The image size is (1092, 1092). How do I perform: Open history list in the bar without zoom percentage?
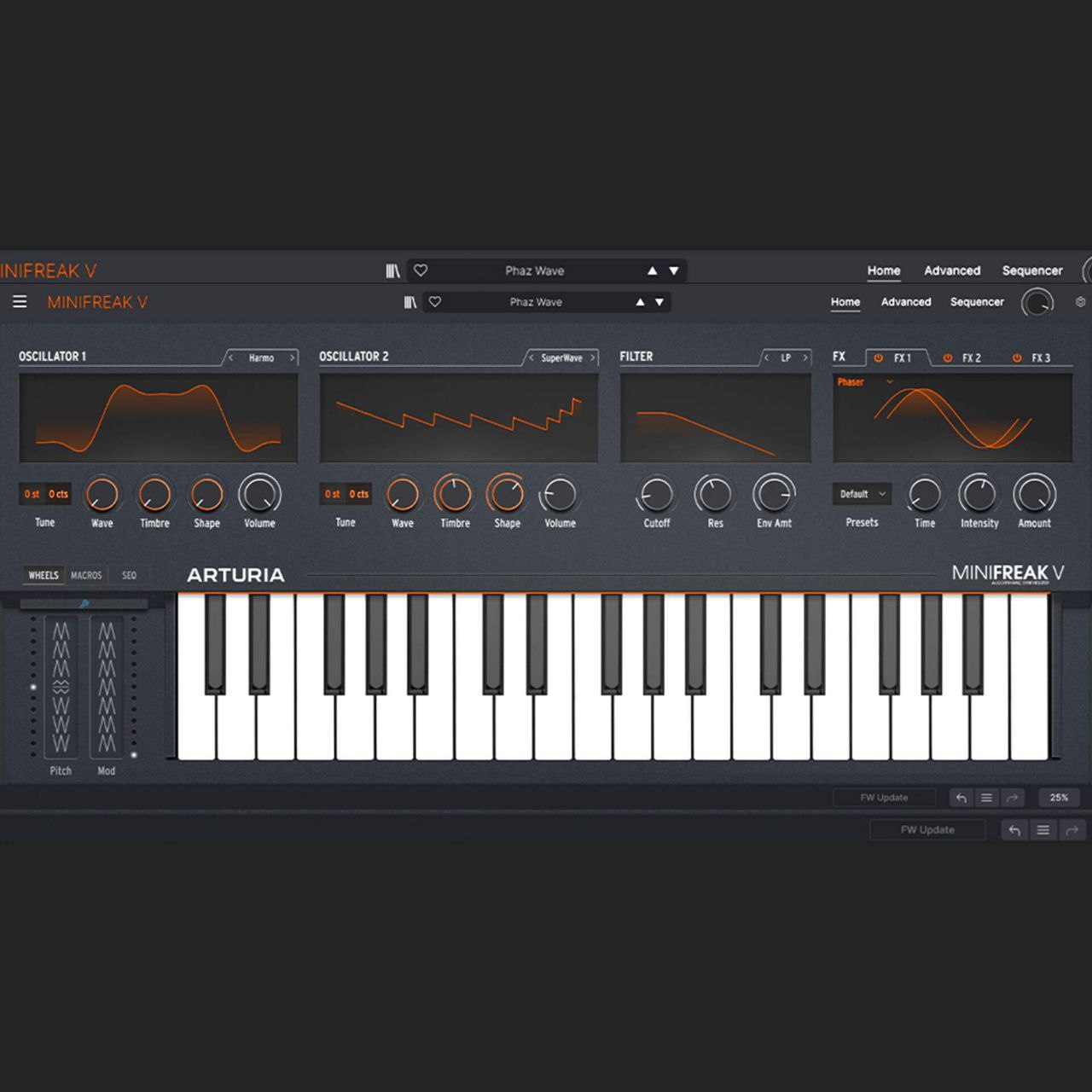[x=1043, y=830]
